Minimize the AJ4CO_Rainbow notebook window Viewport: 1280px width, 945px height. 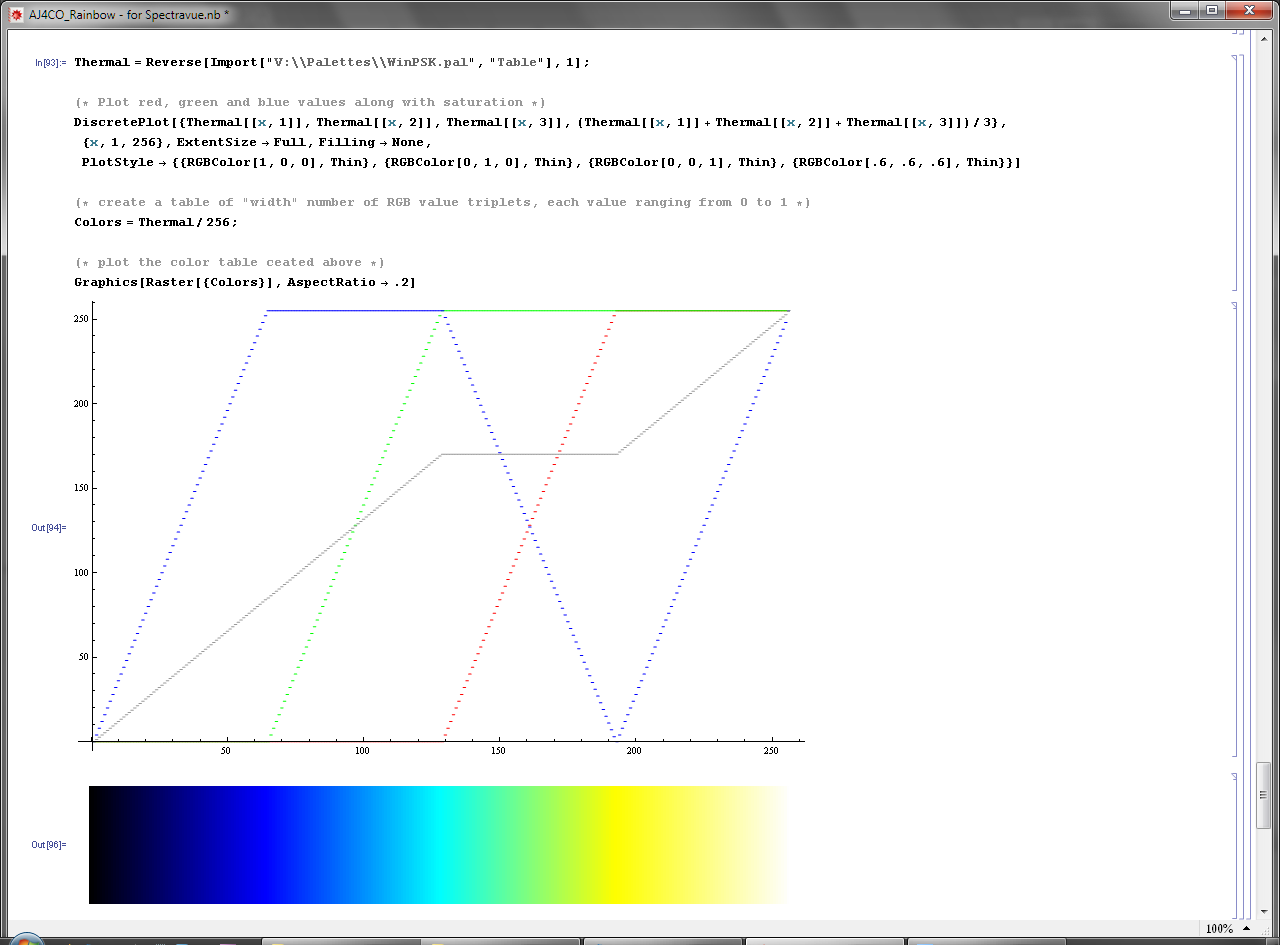pyautogui.click(x=1184, y=11)
